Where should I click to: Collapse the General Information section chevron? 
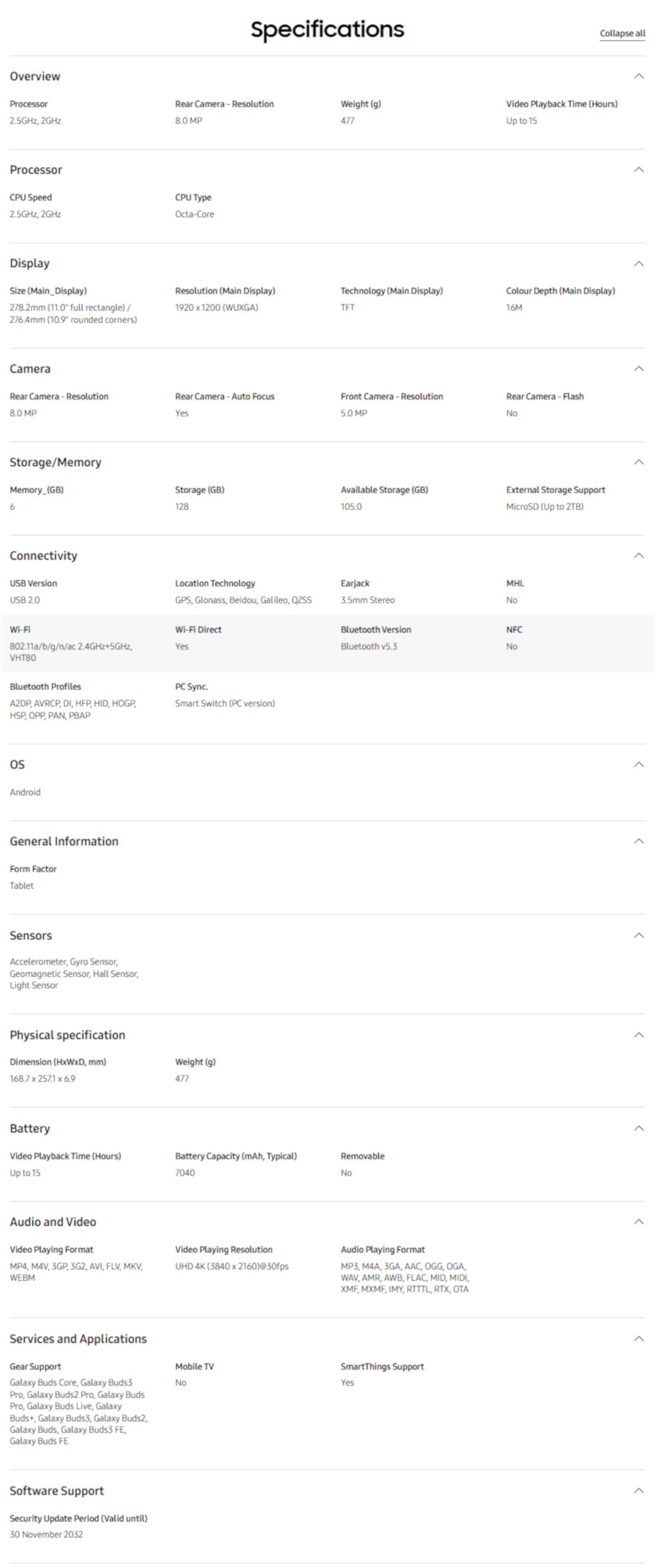tap(639, 841)
